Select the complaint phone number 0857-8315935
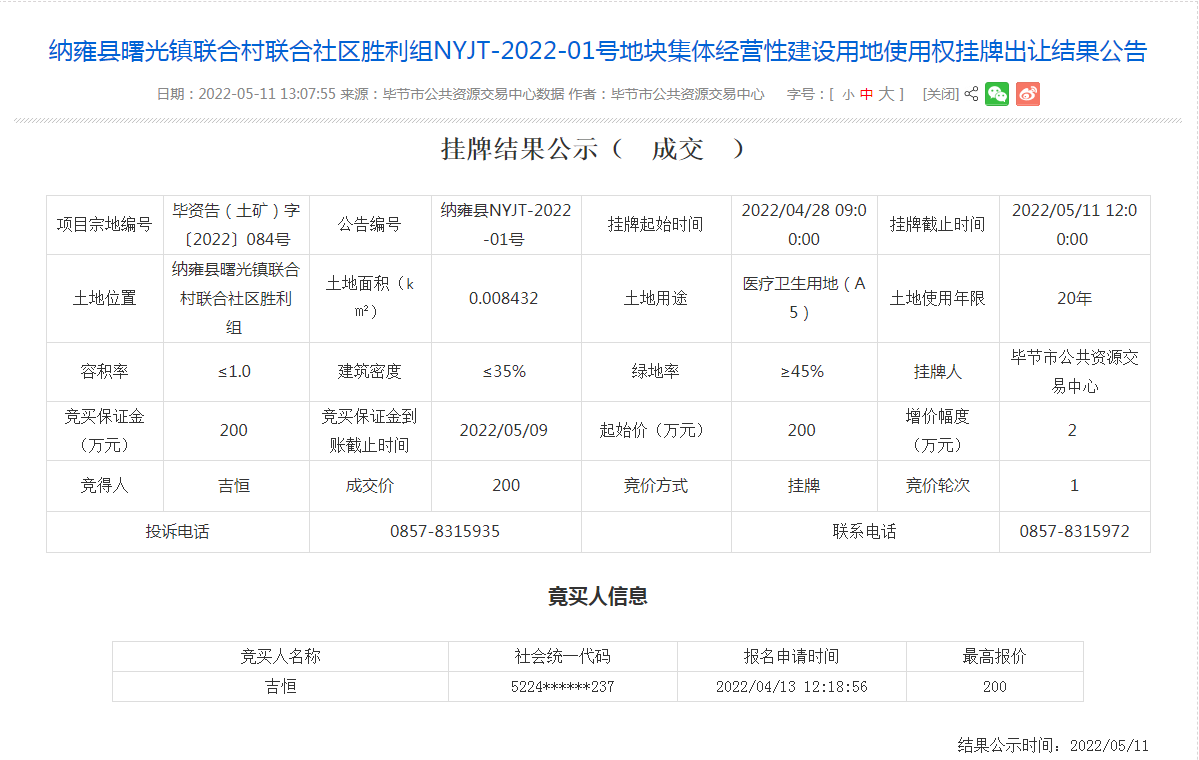Image resolution: width=1199 pixels, height=760 pixels. pyautogui.click(x=445, y=532)
